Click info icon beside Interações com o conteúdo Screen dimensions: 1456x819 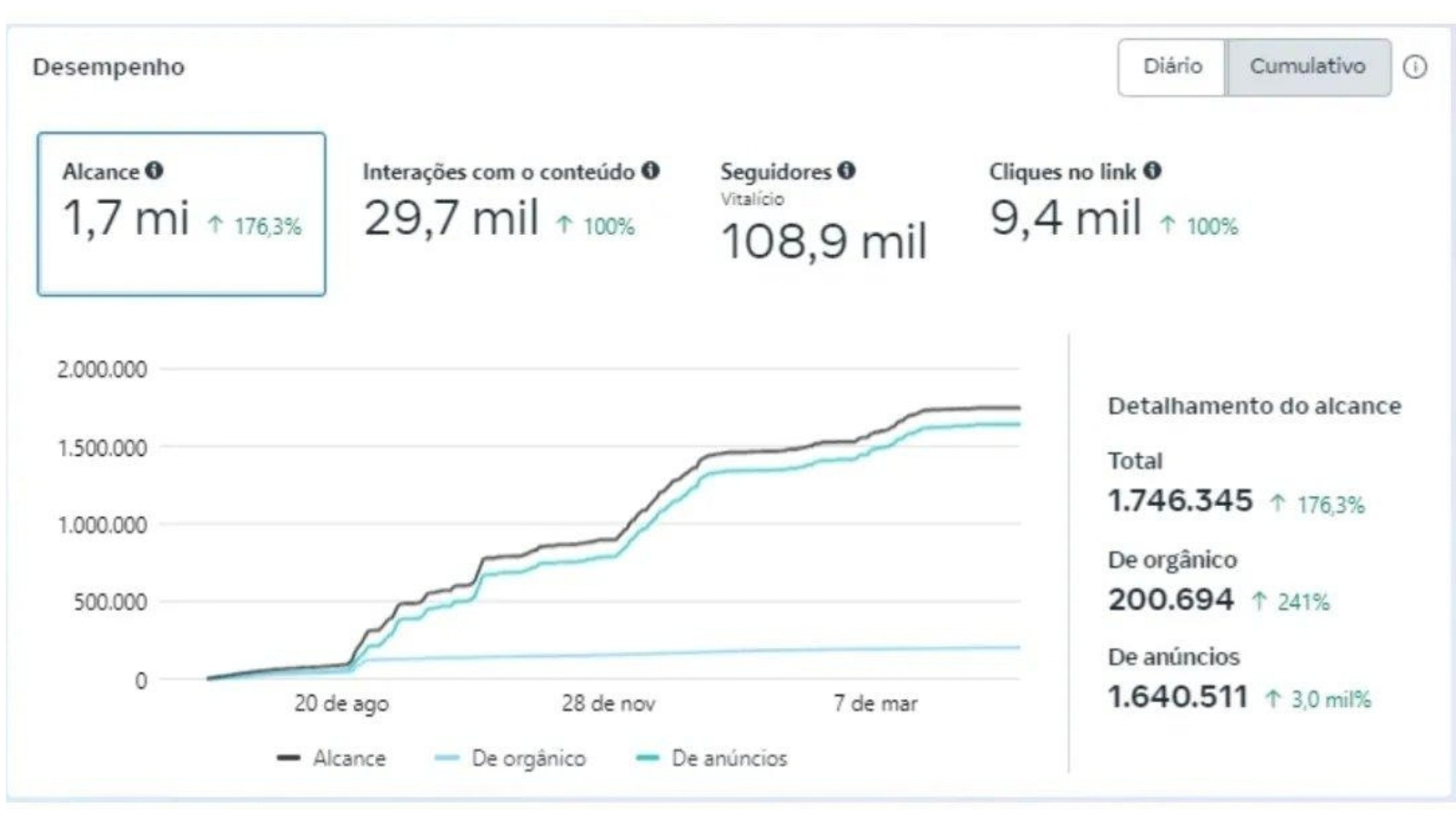point(650,170)
